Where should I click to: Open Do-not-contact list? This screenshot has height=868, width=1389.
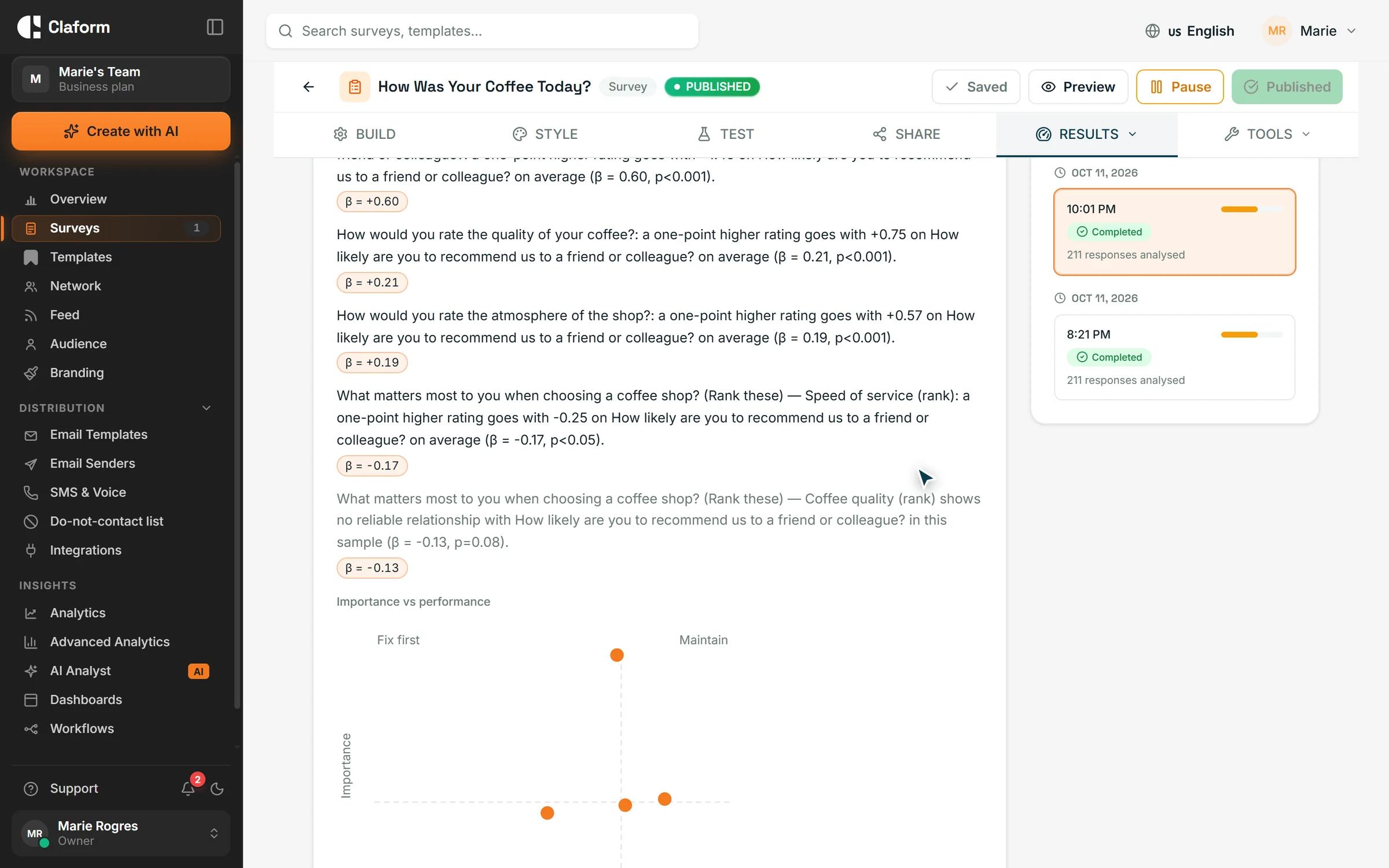click(116, 521)
